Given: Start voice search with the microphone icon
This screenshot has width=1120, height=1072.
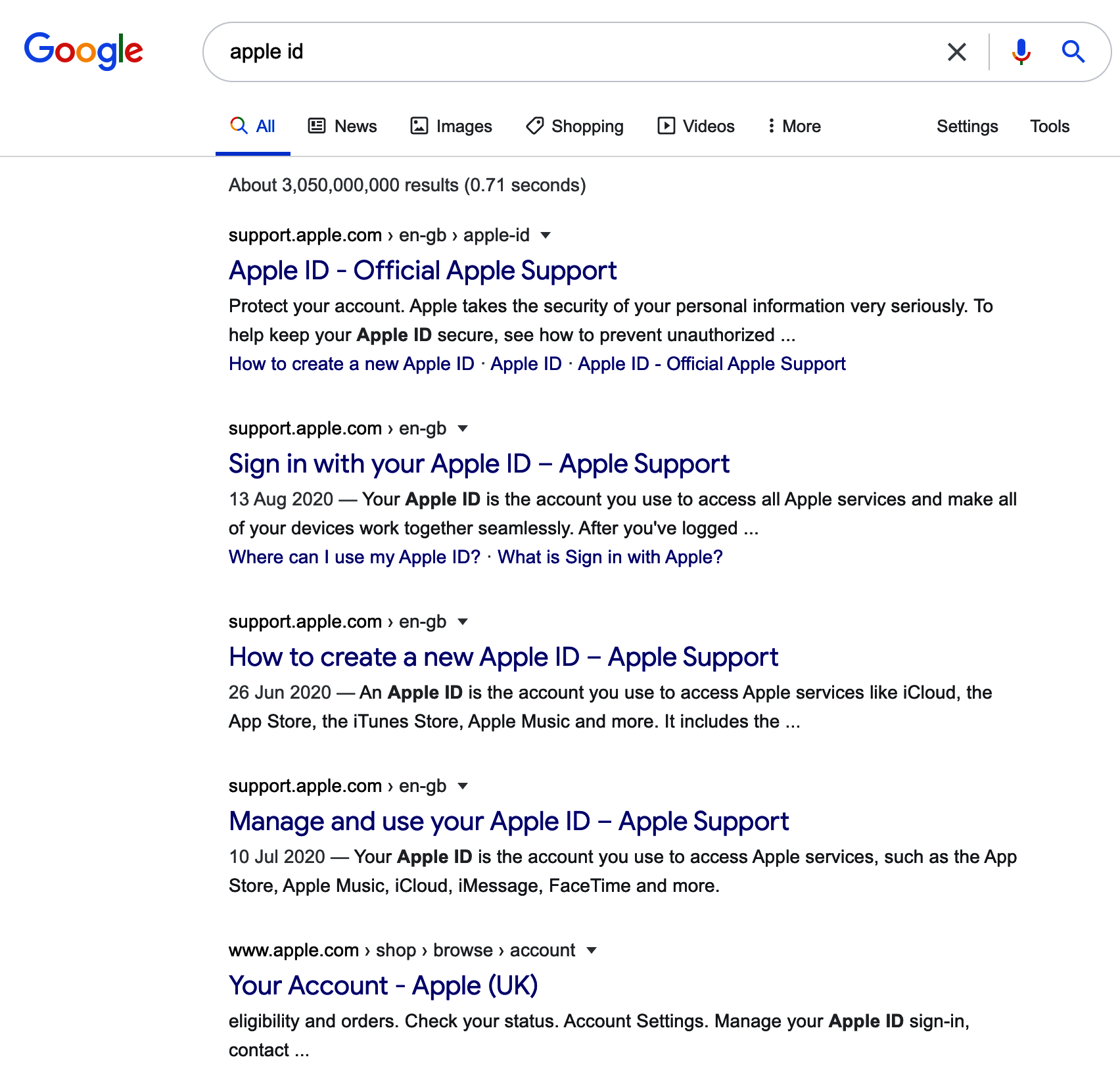Looking at the screenshot, I should pos(1021,51).
